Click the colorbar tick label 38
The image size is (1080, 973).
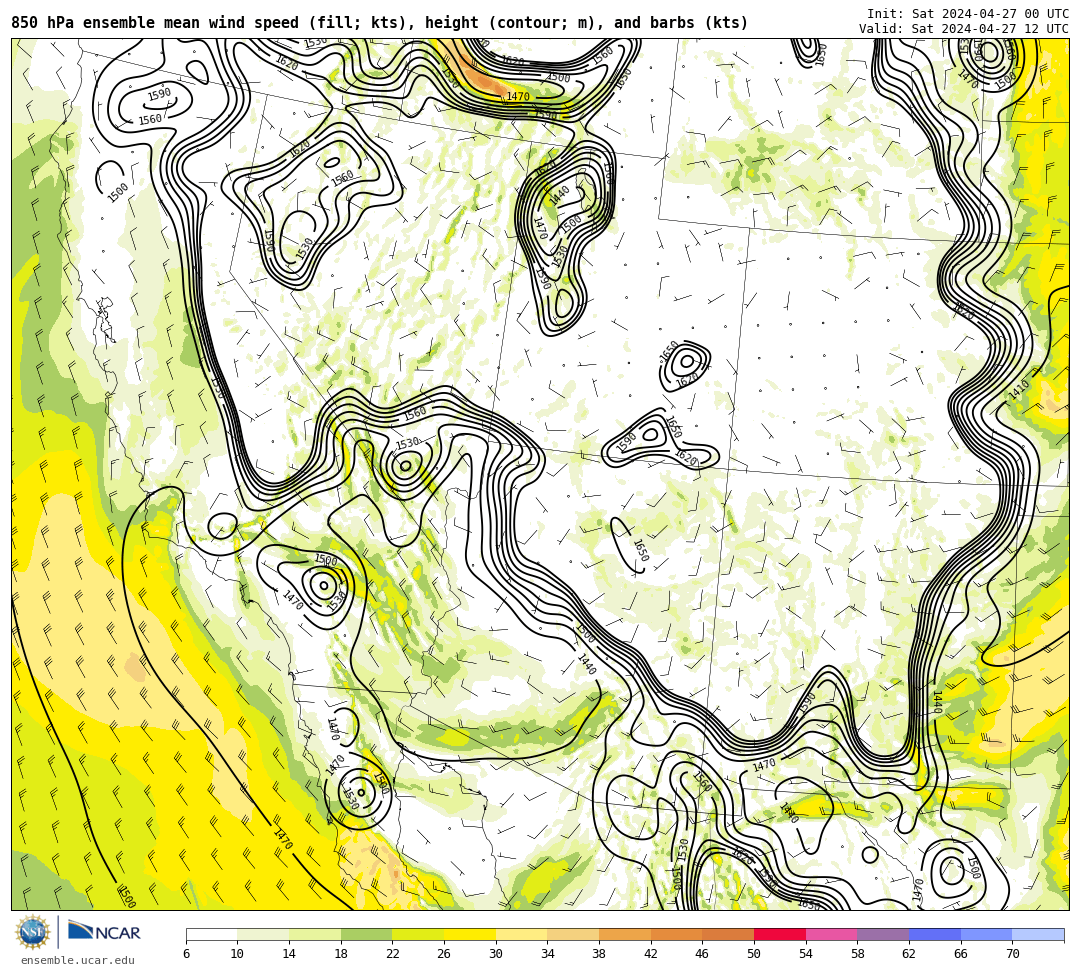pyautogui.click(x=599, y=954)
